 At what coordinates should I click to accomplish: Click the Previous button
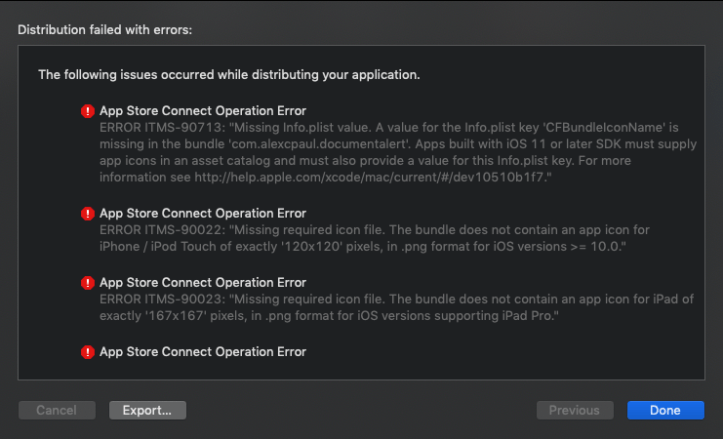click(574, 410)
